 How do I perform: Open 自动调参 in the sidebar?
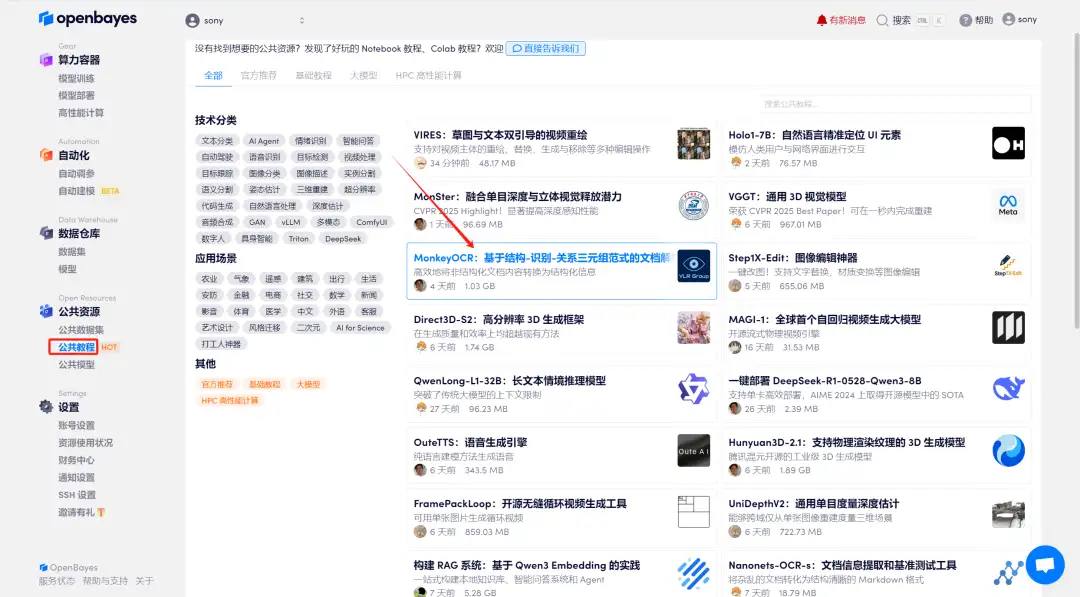76,174
